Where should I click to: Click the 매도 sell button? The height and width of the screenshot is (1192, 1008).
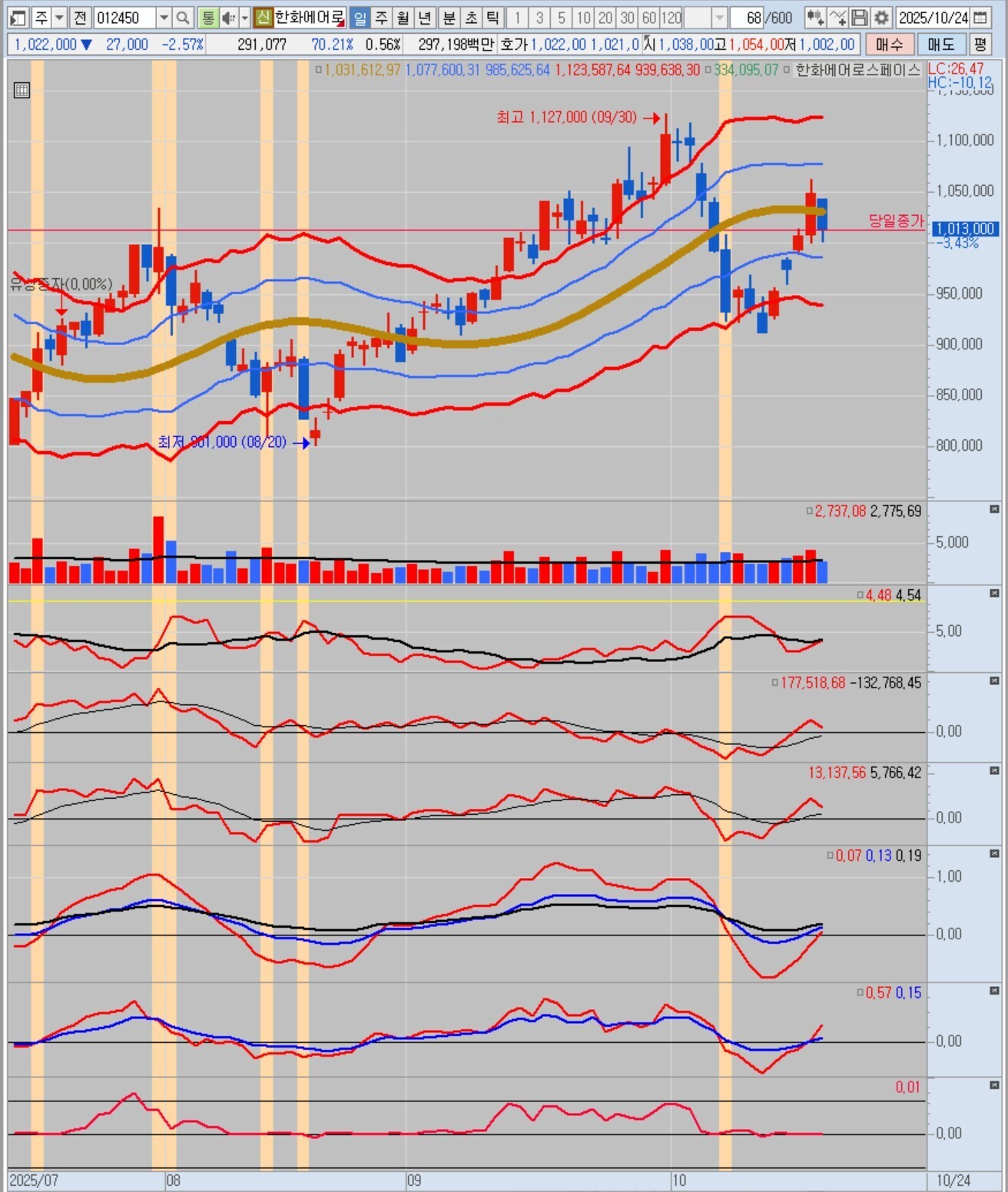pos(941,45)
